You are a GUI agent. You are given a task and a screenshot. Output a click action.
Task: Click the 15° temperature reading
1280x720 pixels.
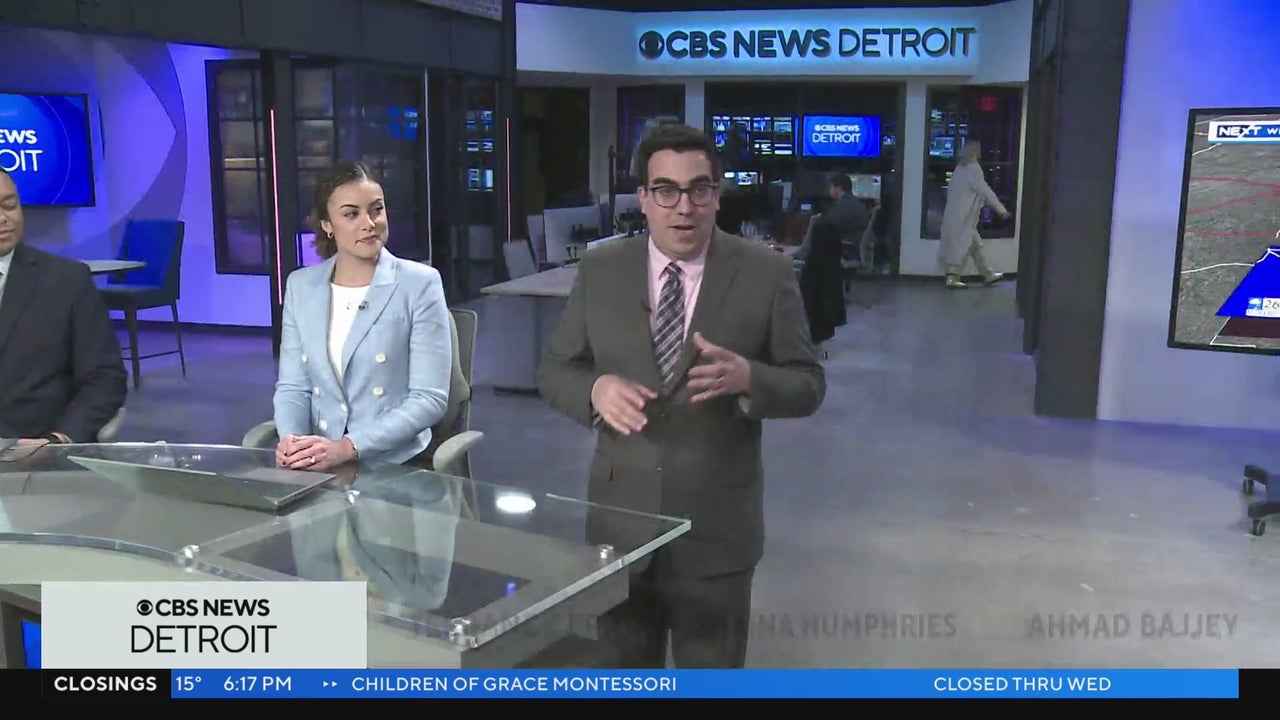tap(188, 684)
